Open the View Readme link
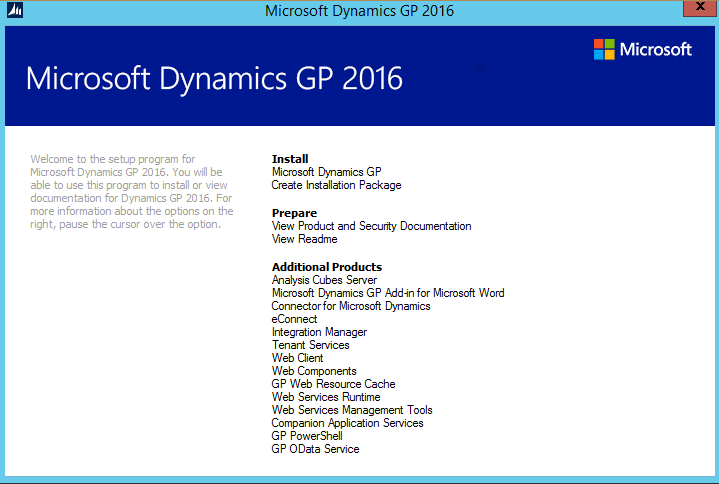719x484 pixels. click(x=304, y=239)
